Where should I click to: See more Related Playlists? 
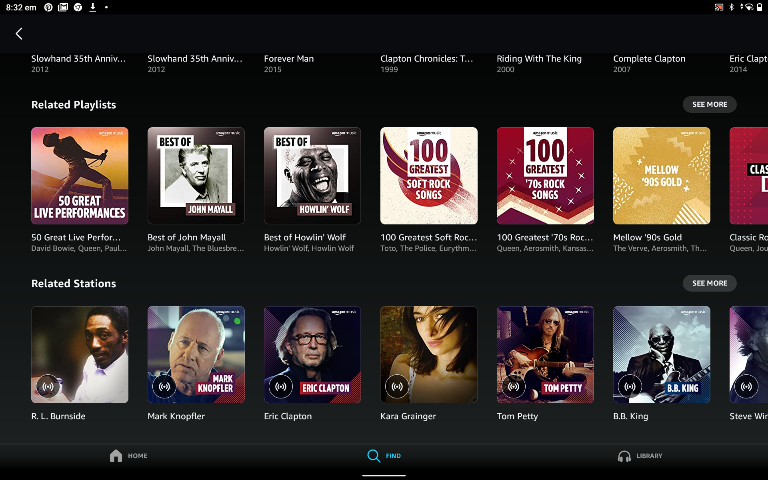709,104
